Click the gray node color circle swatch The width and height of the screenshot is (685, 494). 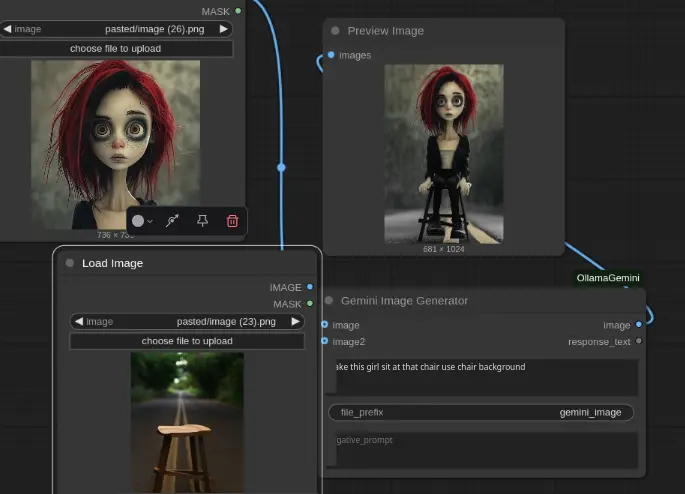point(138,221)
